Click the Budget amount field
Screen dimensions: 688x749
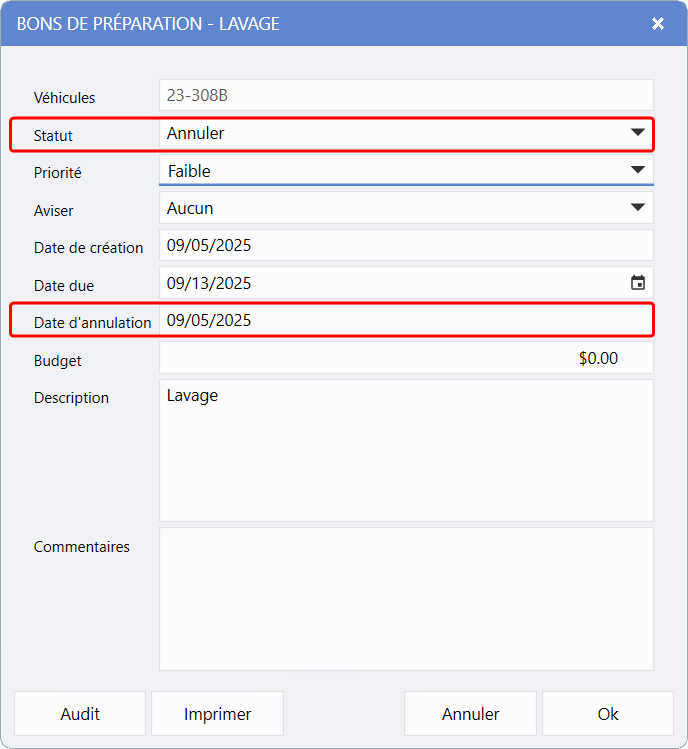[405, 358]
